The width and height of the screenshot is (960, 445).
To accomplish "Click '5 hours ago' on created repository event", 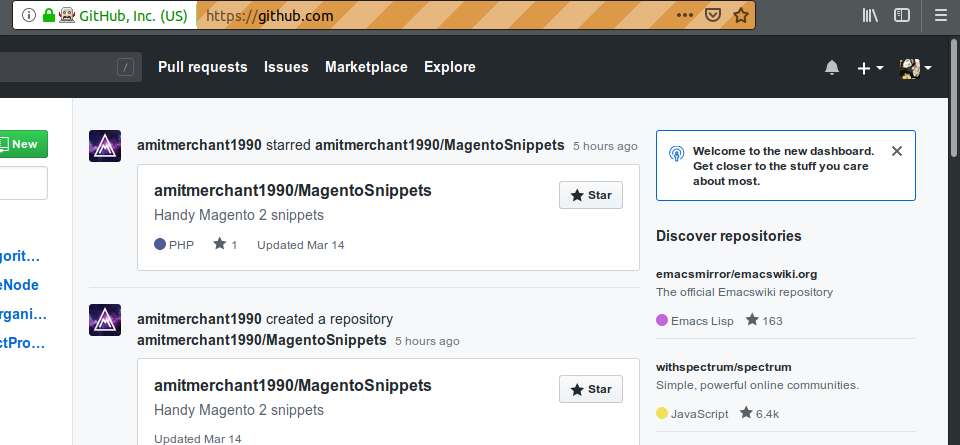I will [x=427, y=341].
